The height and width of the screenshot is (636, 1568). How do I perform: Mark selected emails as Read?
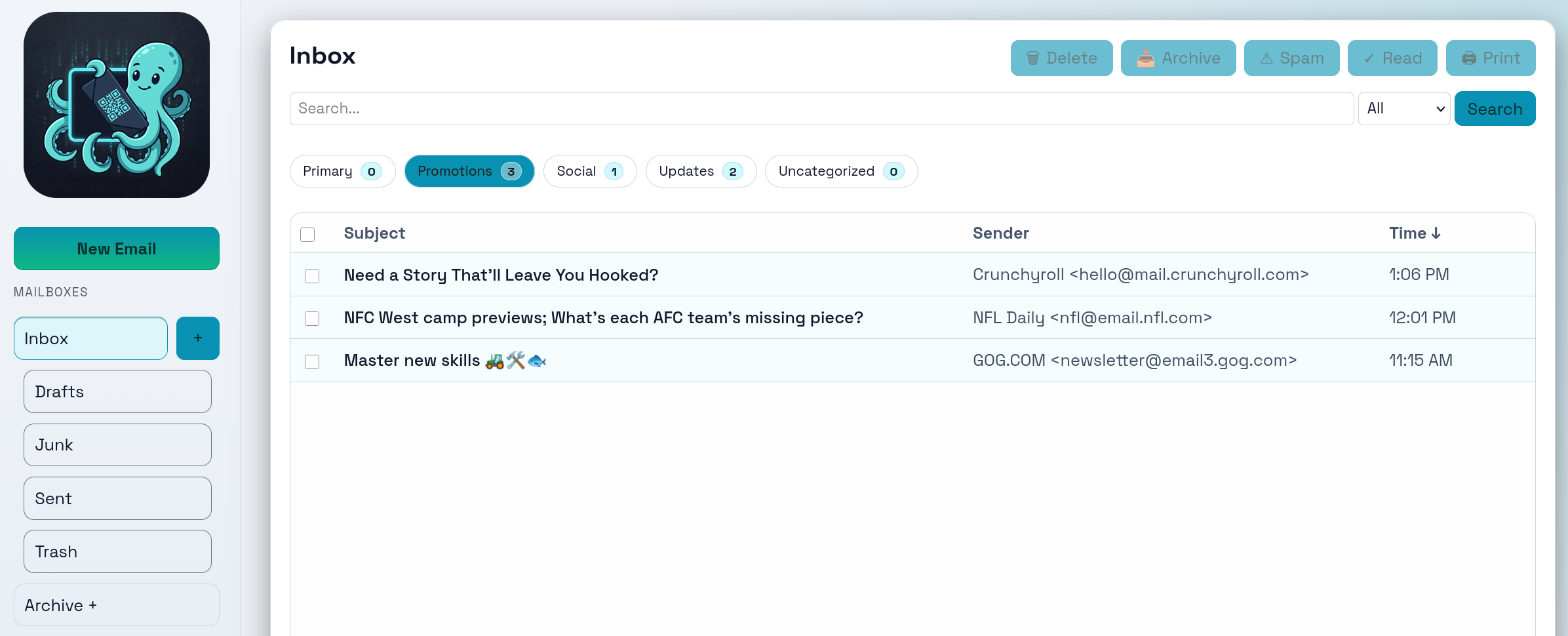(x=1392, y=58)
